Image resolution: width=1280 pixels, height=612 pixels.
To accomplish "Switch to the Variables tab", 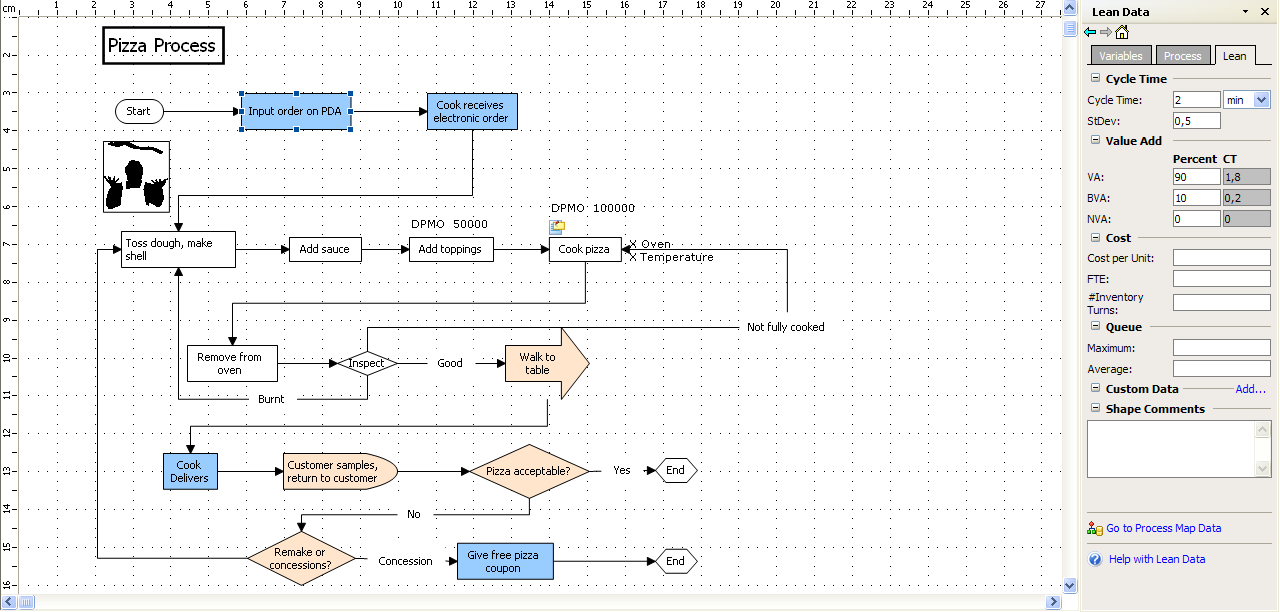I will point(1120,56).
